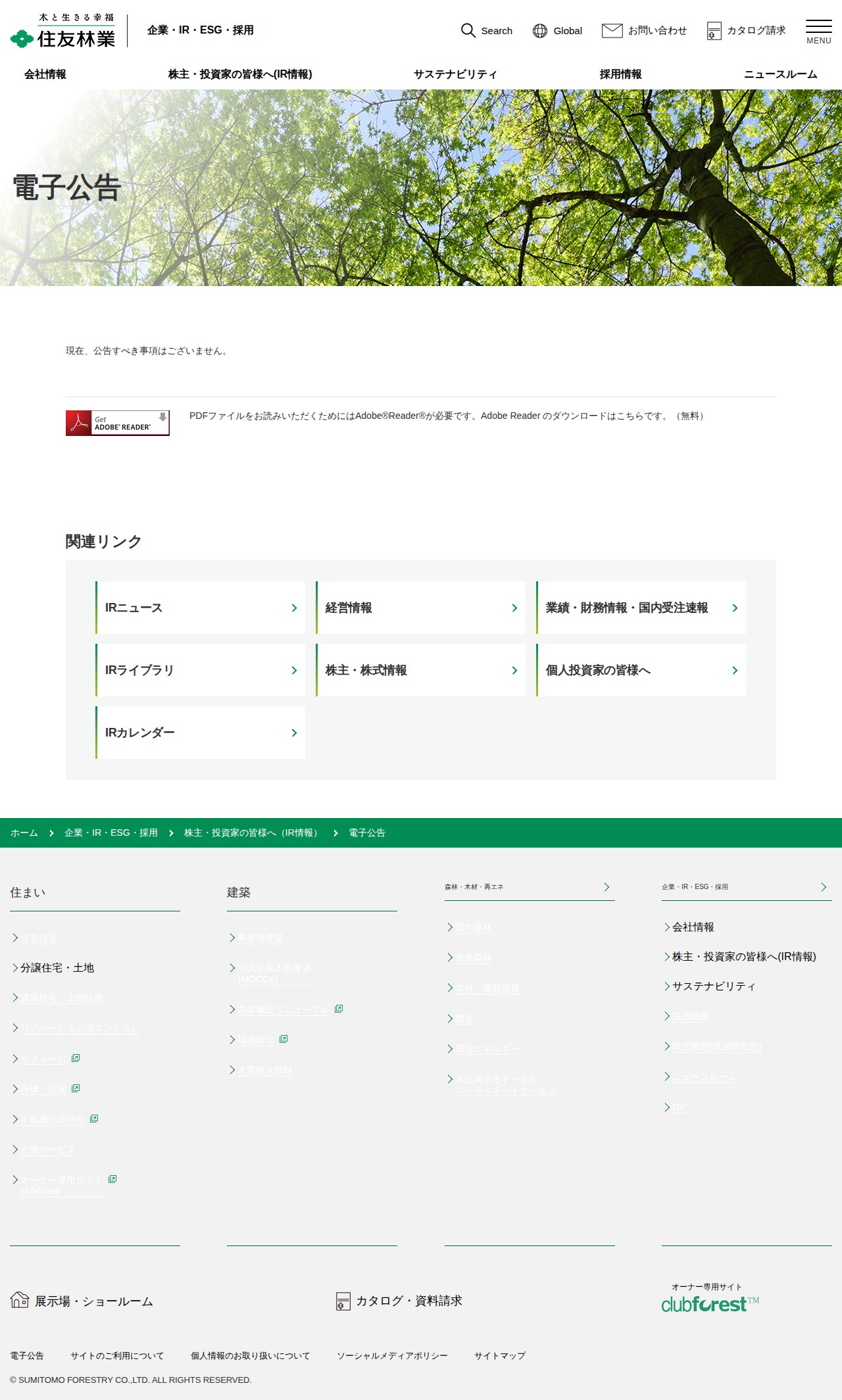Open 会社情報 in main navigation
Image resolution: width=842 pixels, height=1400 pixels.
(45, 74)
